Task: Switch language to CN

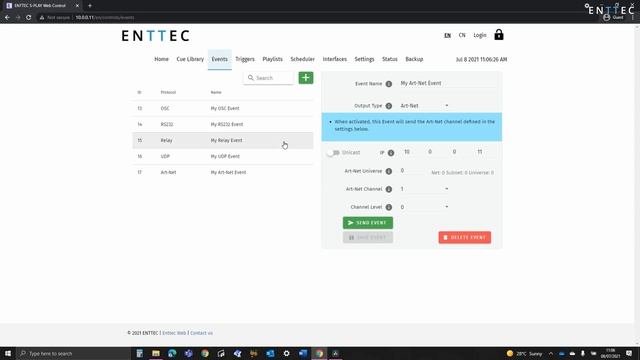Action: coord(462,35)
